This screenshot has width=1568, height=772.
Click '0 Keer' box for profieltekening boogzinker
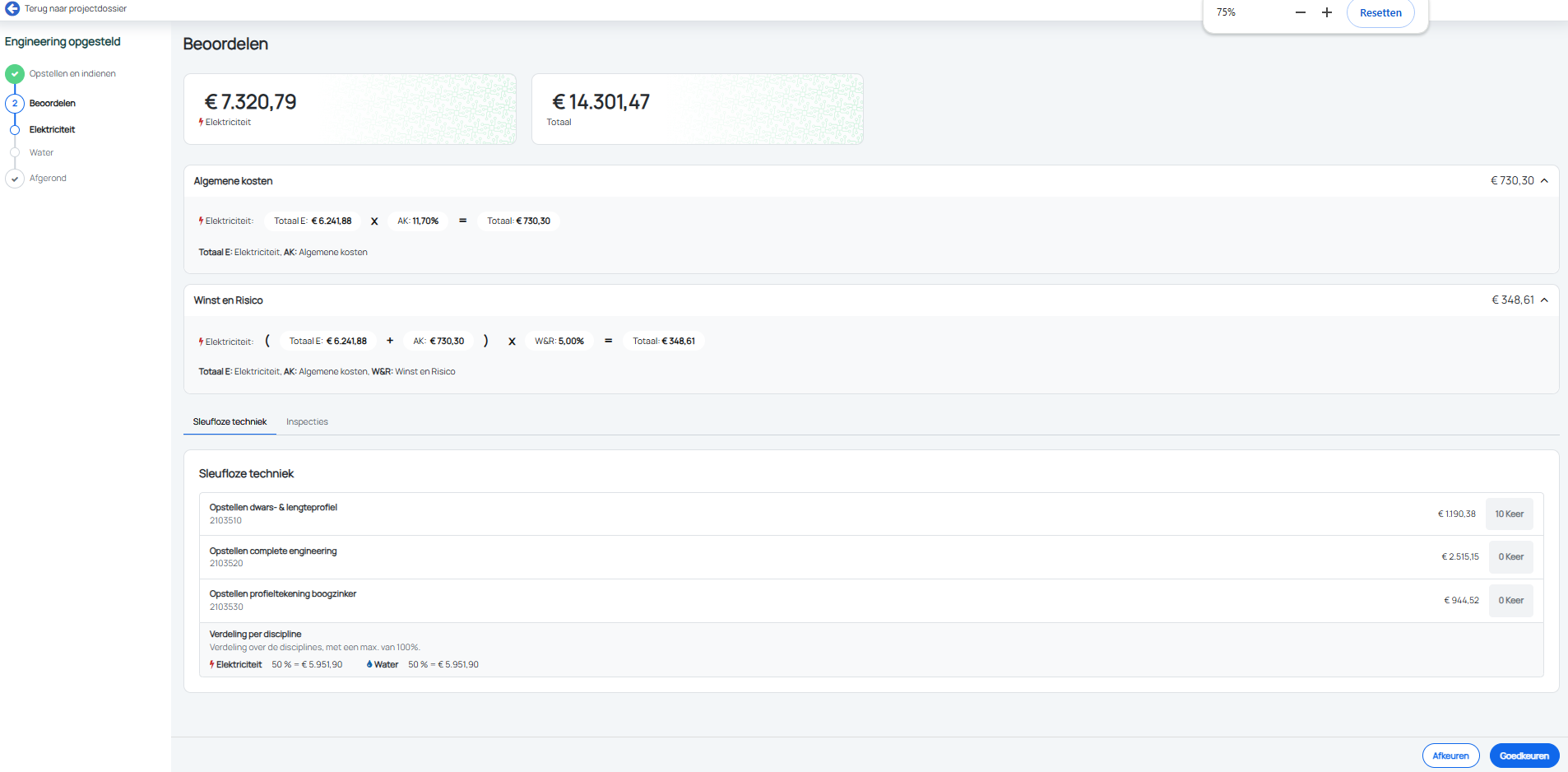coord(1511,601)
